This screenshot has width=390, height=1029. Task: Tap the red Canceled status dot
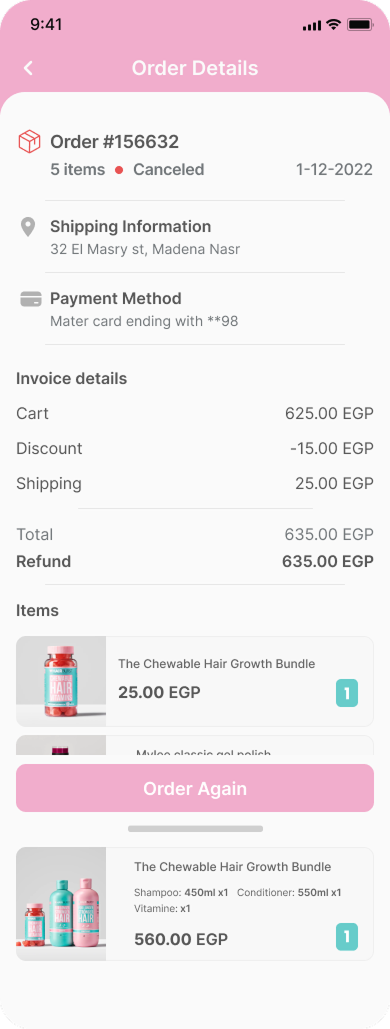tap(119, 170)
